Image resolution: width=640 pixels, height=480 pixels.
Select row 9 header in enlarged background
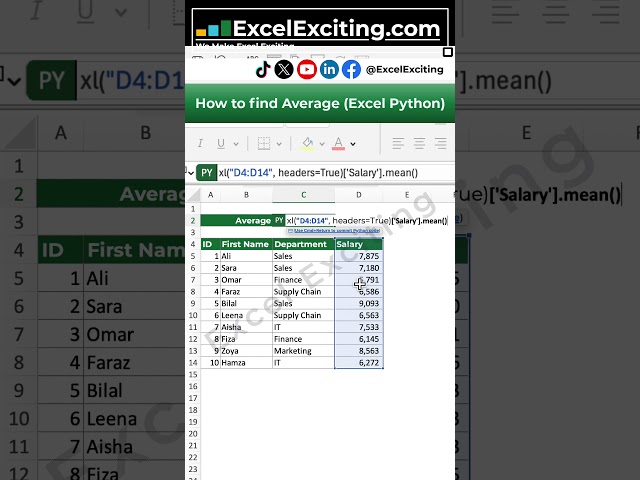pos(19,390)
